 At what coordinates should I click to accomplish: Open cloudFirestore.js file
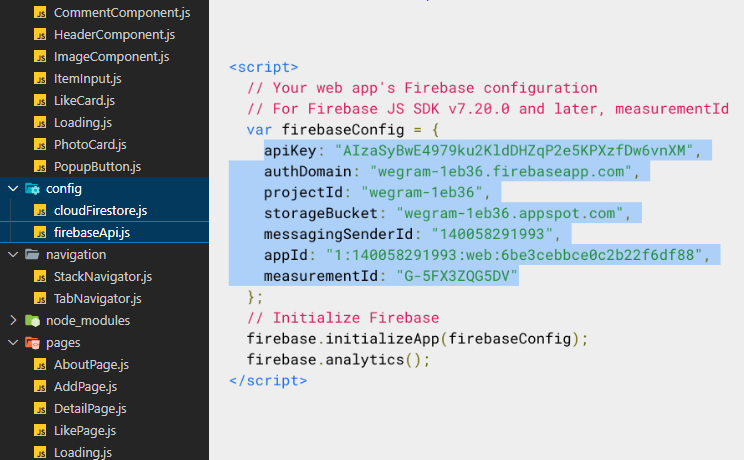(100, 210)
